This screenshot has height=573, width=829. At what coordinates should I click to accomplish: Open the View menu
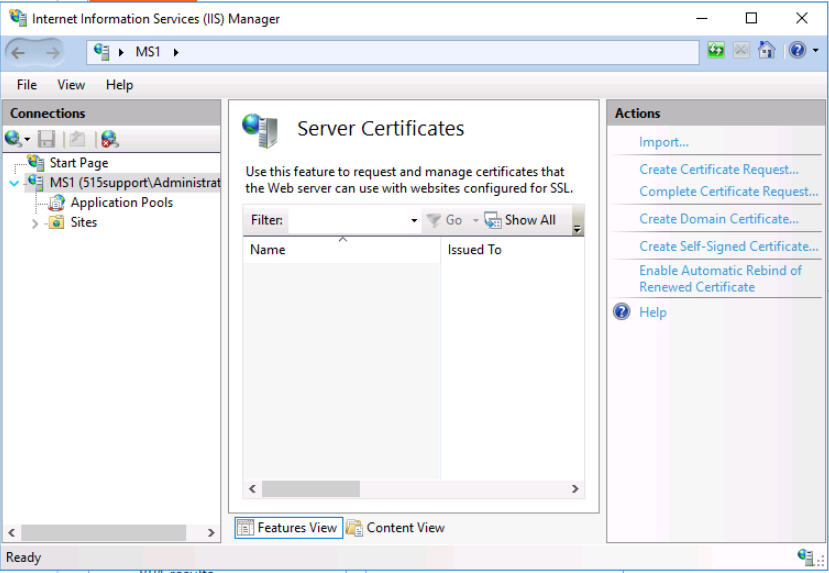71,85
